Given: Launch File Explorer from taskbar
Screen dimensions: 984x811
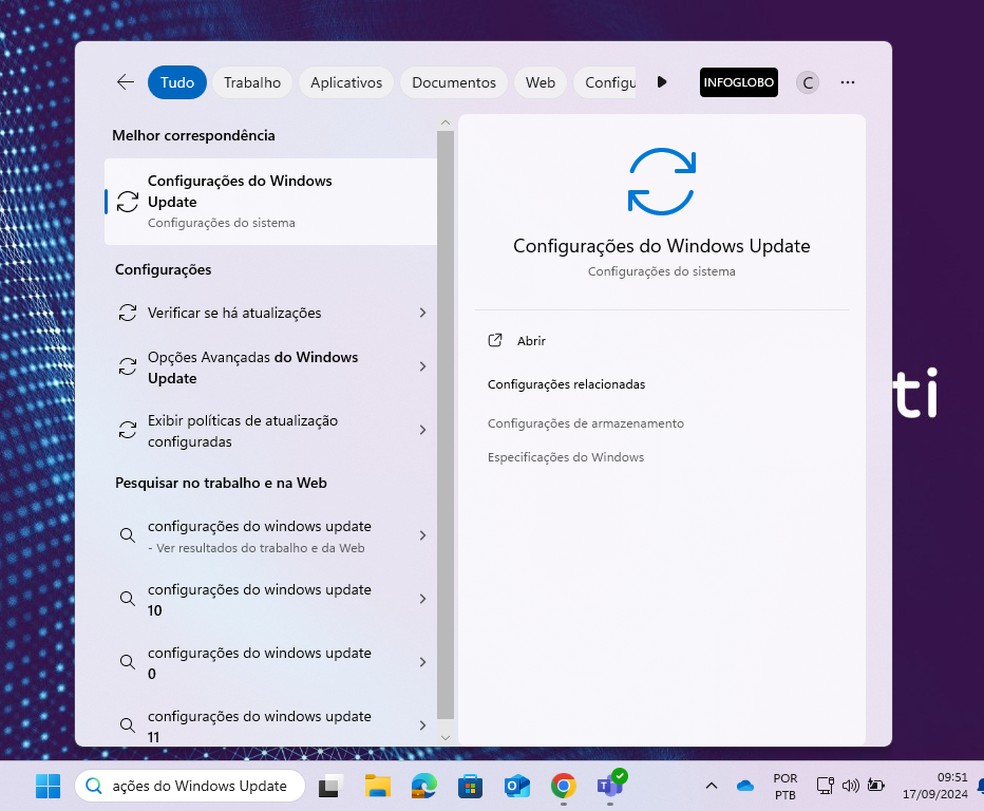Looking at the screenshot, I should point(378,786).
